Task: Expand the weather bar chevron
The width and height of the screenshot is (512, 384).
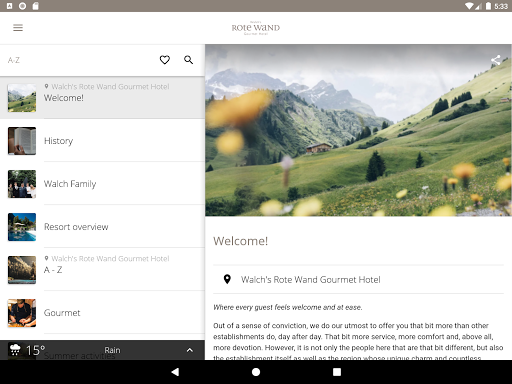Action: (x=190, y=350)
